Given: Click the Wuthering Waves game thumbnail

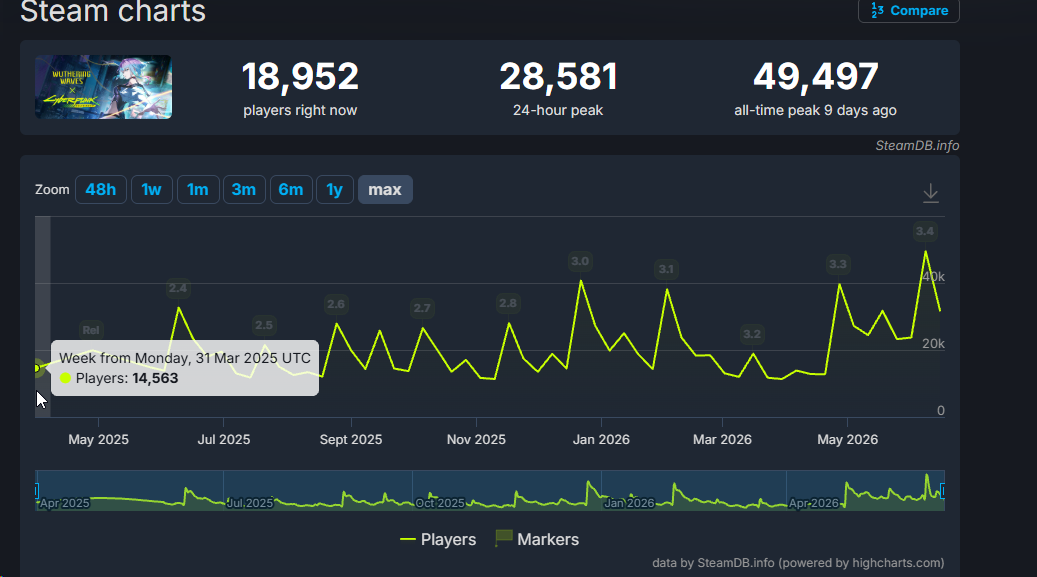Looking at the screenshot, I should [x=103, y=87].
